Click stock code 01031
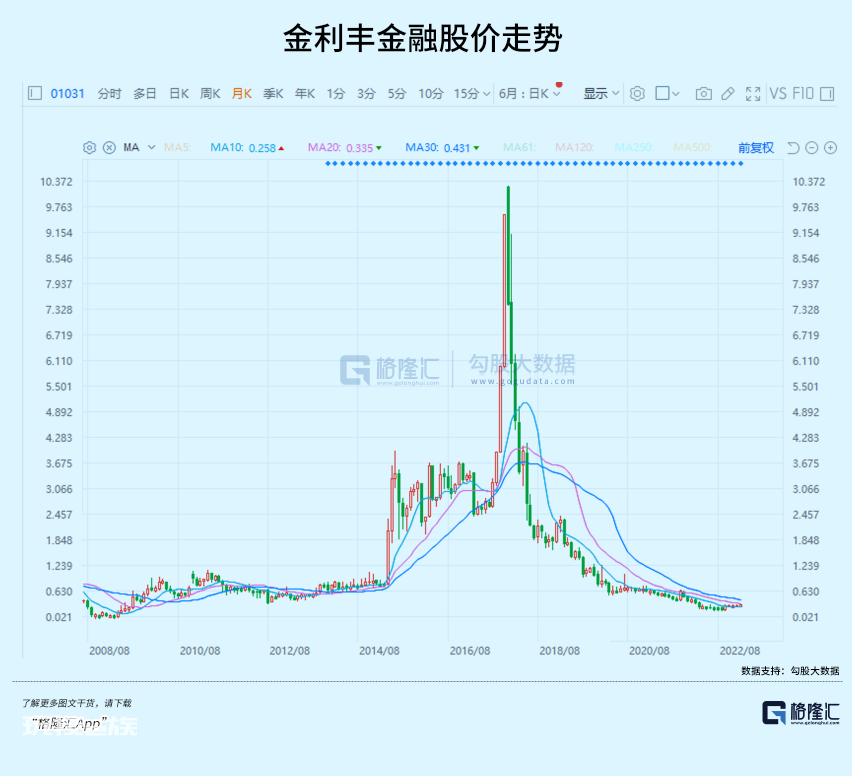The image size is (852, 776). pyautogui.click(x=67, y=94)
